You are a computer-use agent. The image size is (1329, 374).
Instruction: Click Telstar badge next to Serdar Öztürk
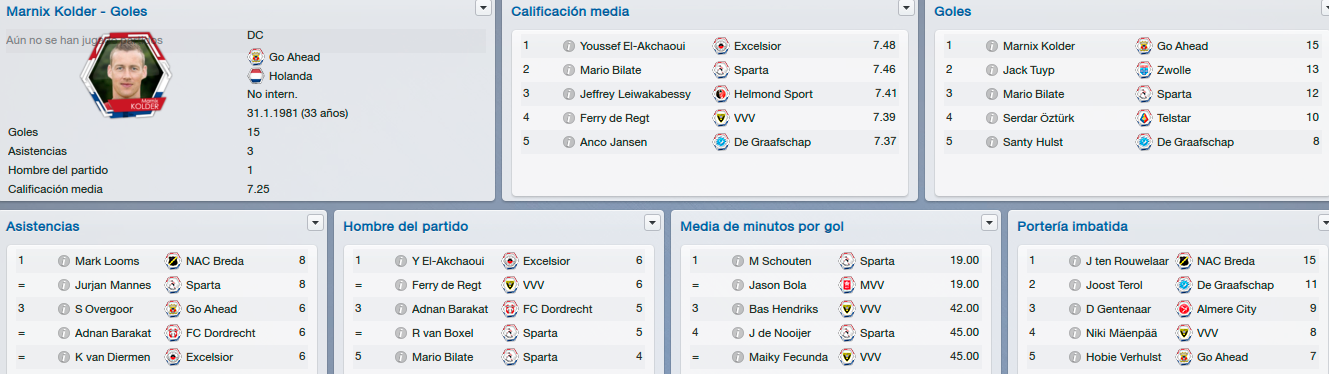pos(1143,118)
